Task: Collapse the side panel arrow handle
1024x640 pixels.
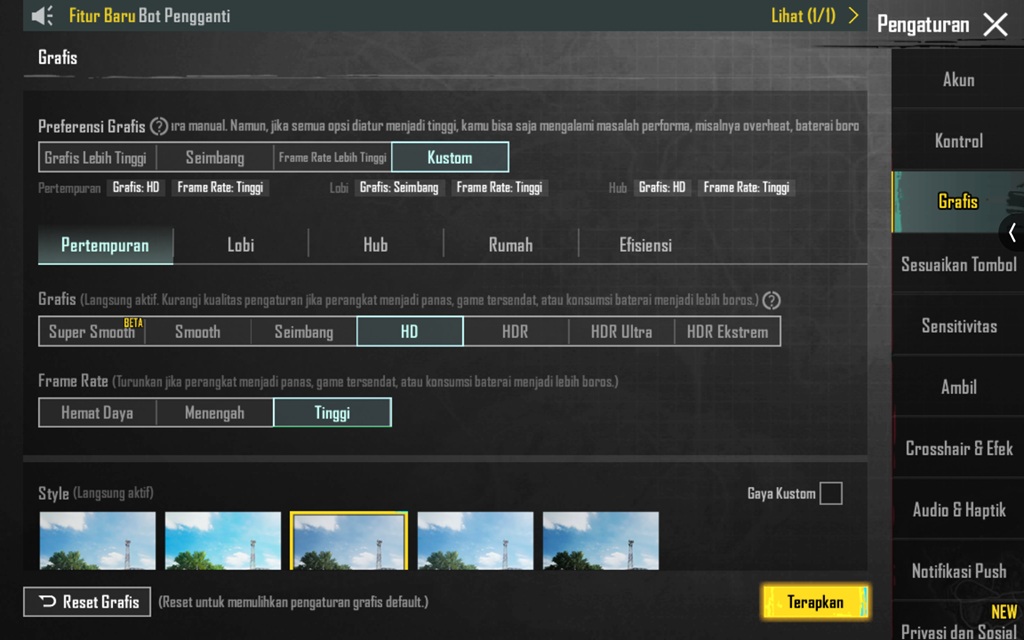Action: [x=1012, y=233]
